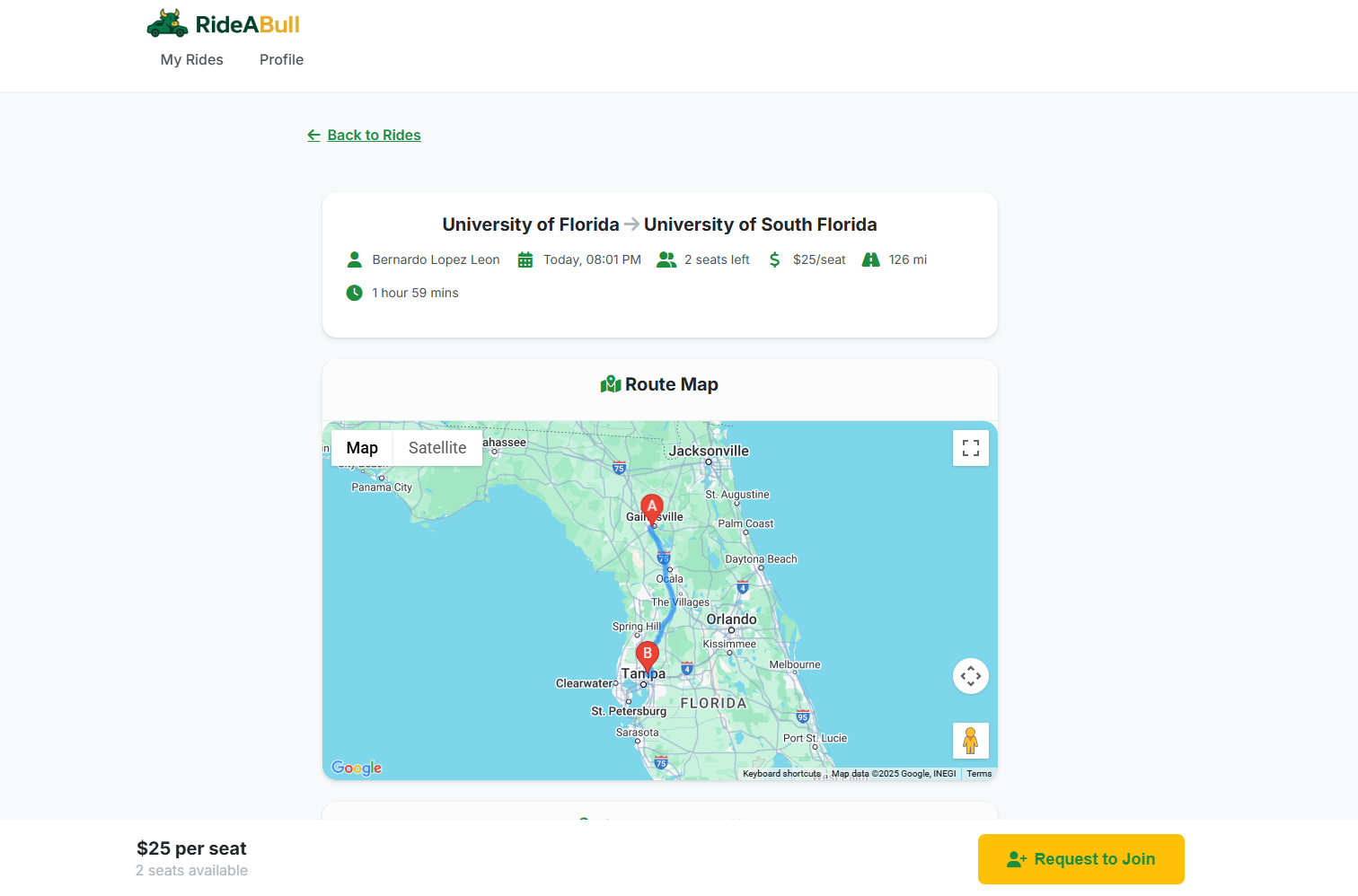Click the arrow between route endpoints
Viewport: 1358px width, 896px height.
[631, 224]
